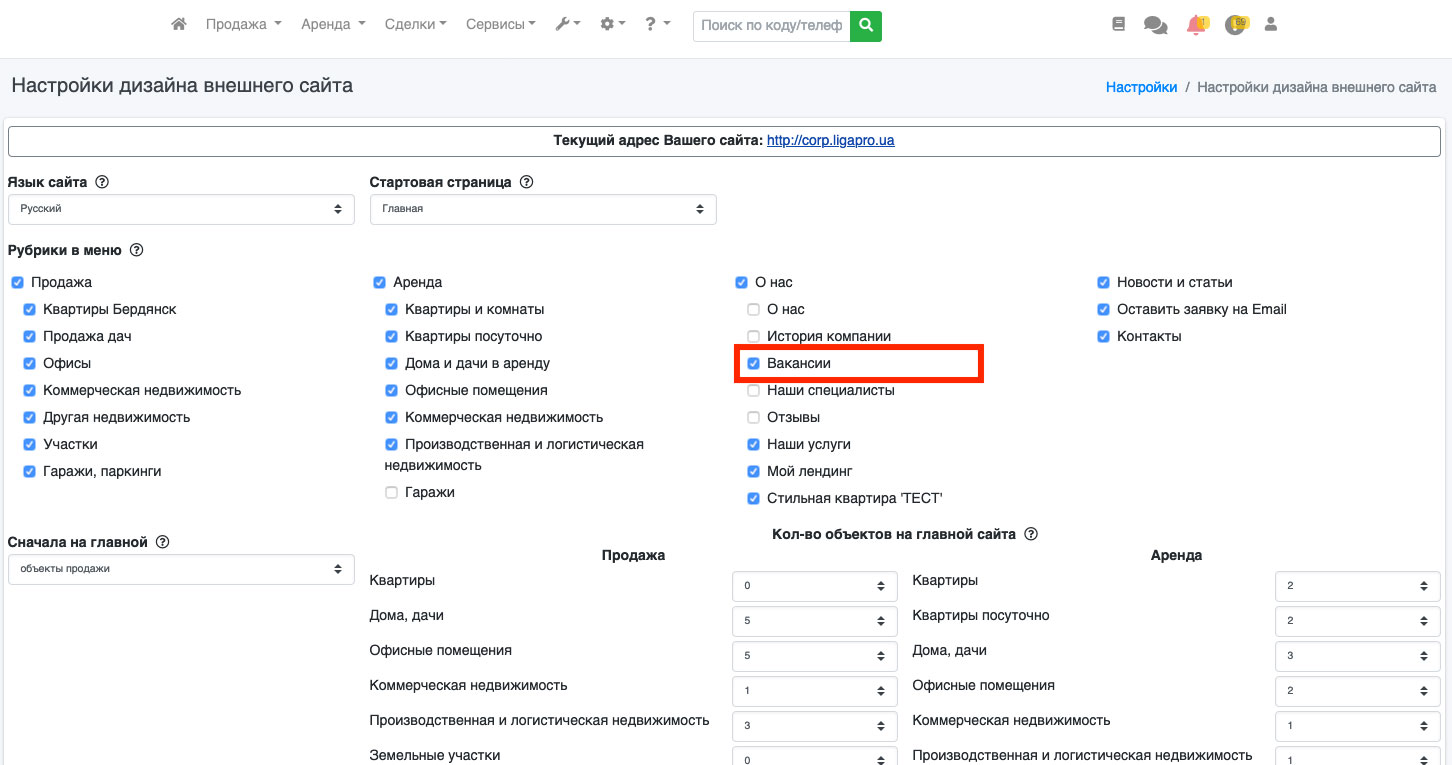
Task: Open the Сервисы menu
Action: click(x=500, y=25)
